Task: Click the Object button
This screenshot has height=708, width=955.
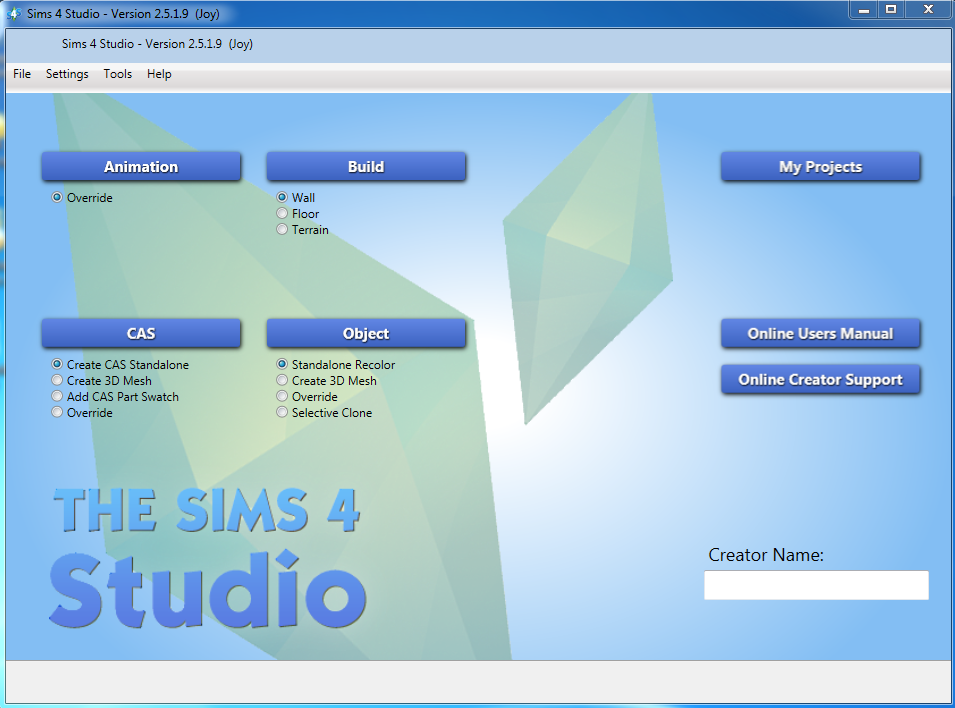Action: (366, 333)
